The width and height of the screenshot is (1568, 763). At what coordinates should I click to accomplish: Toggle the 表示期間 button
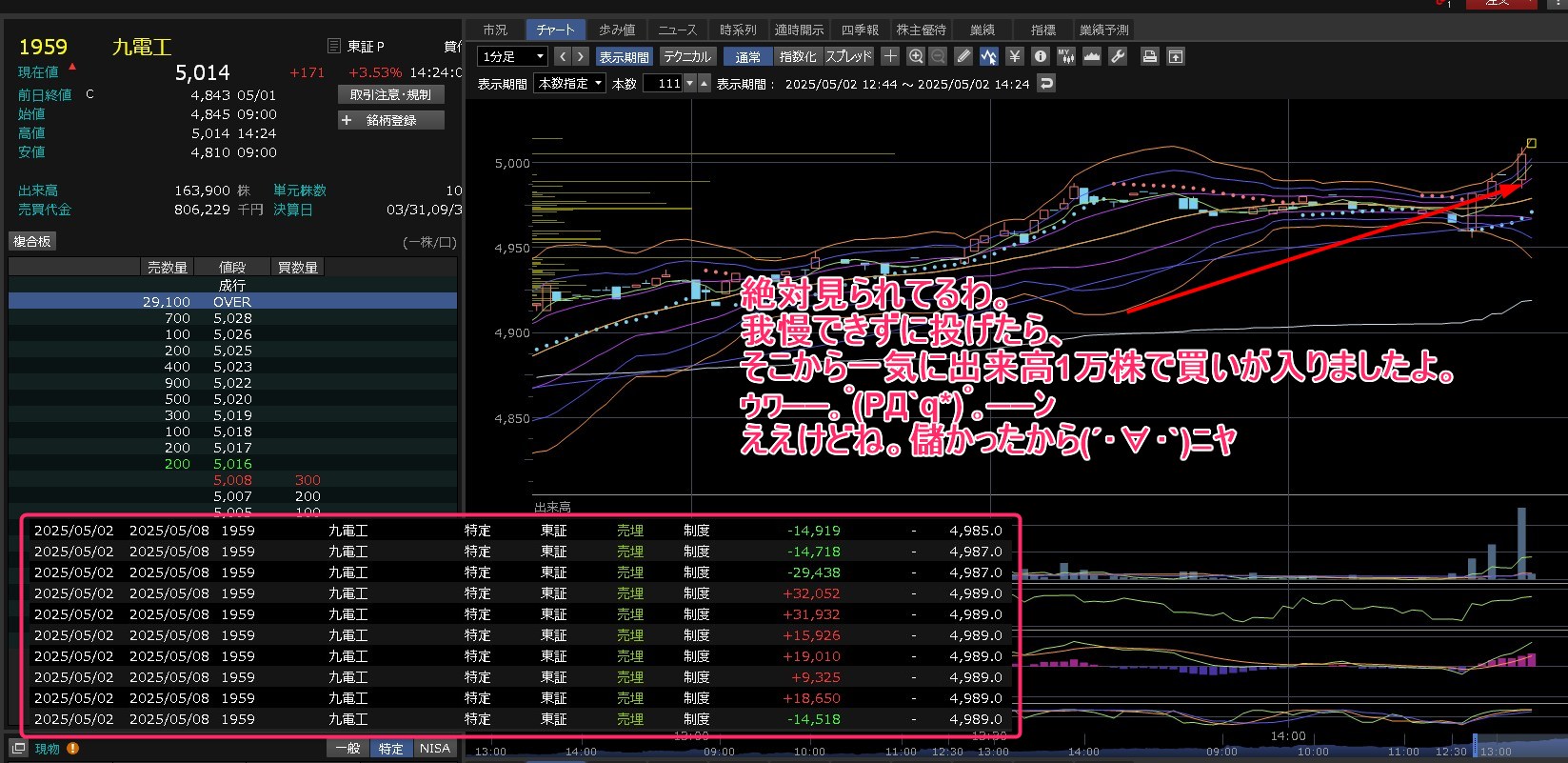[x=624, y=56]
